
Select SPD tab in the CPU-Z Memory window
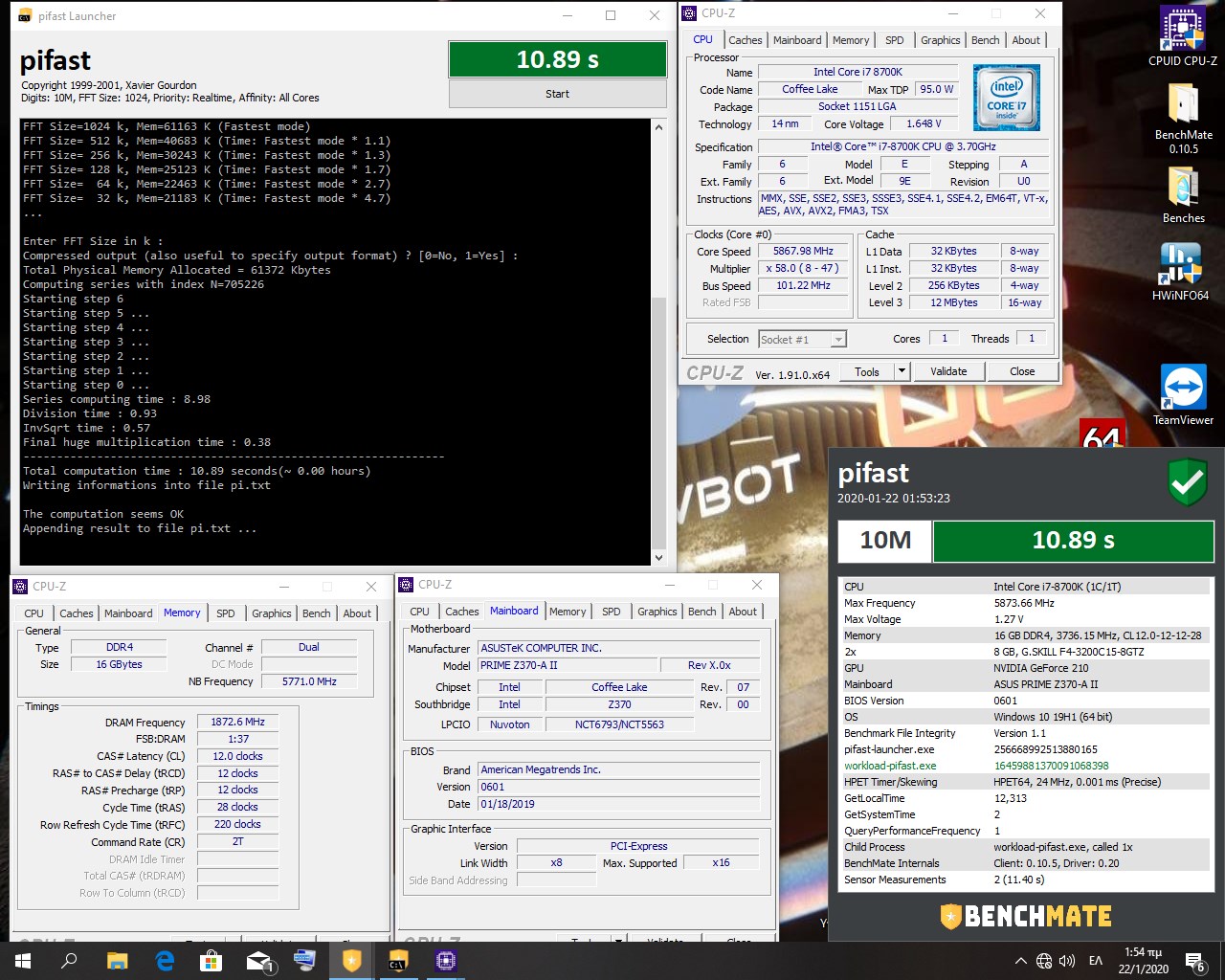[226, 613]
